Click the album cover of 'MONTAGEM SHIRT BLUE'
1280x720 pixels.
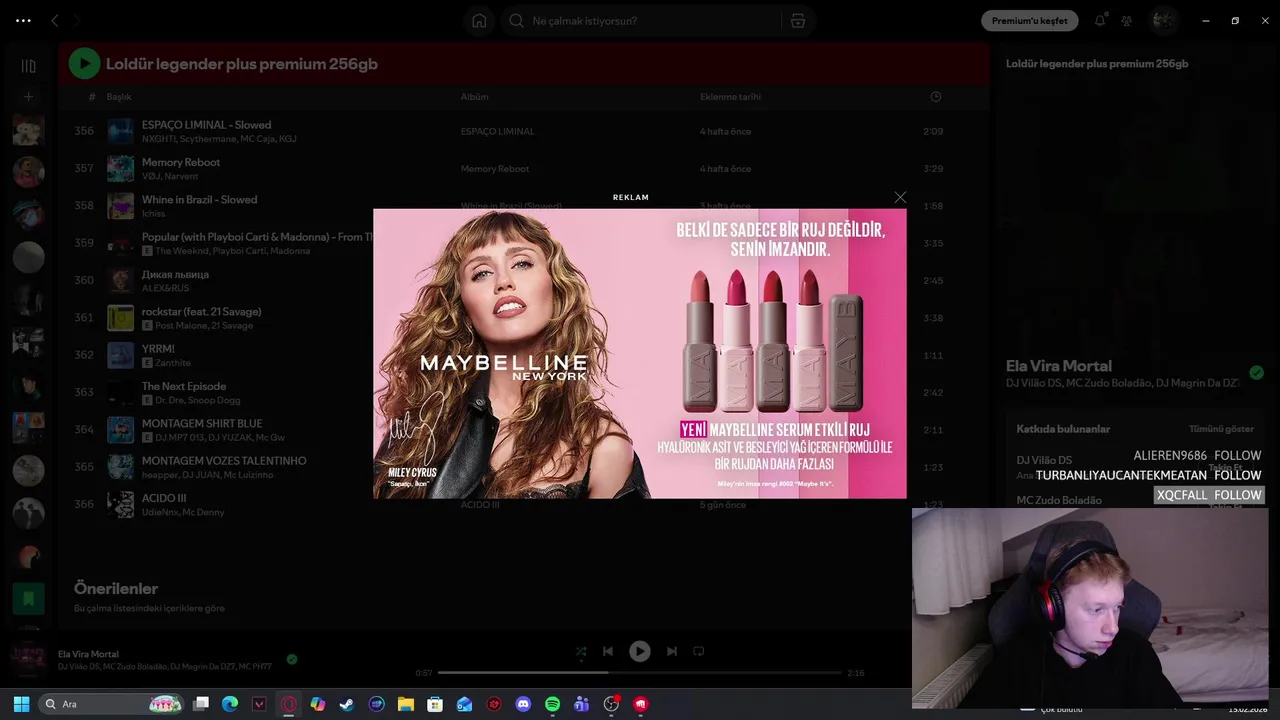tap(121, 430)
